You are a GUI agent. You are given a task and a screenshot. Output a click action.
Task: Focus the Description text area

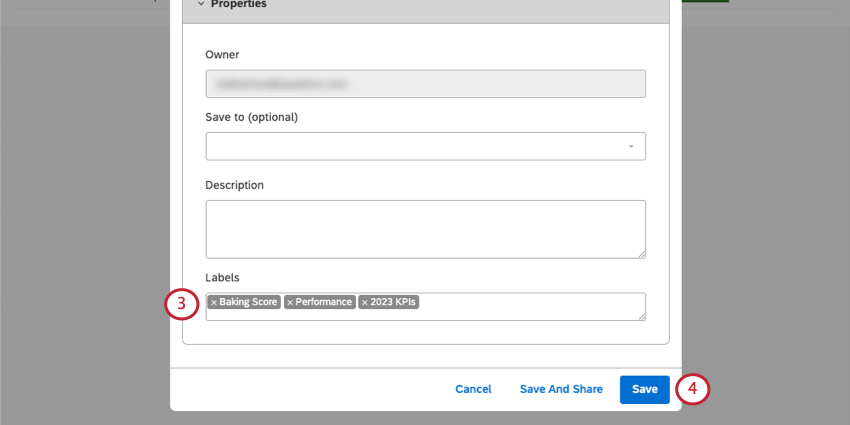tap(425, 229)
